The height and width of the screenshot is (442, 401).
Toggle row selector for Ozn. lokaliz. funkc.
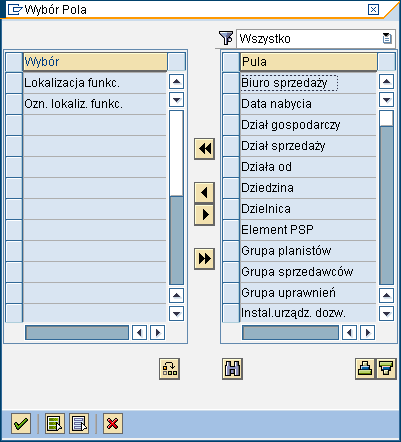tap(14, 104)
